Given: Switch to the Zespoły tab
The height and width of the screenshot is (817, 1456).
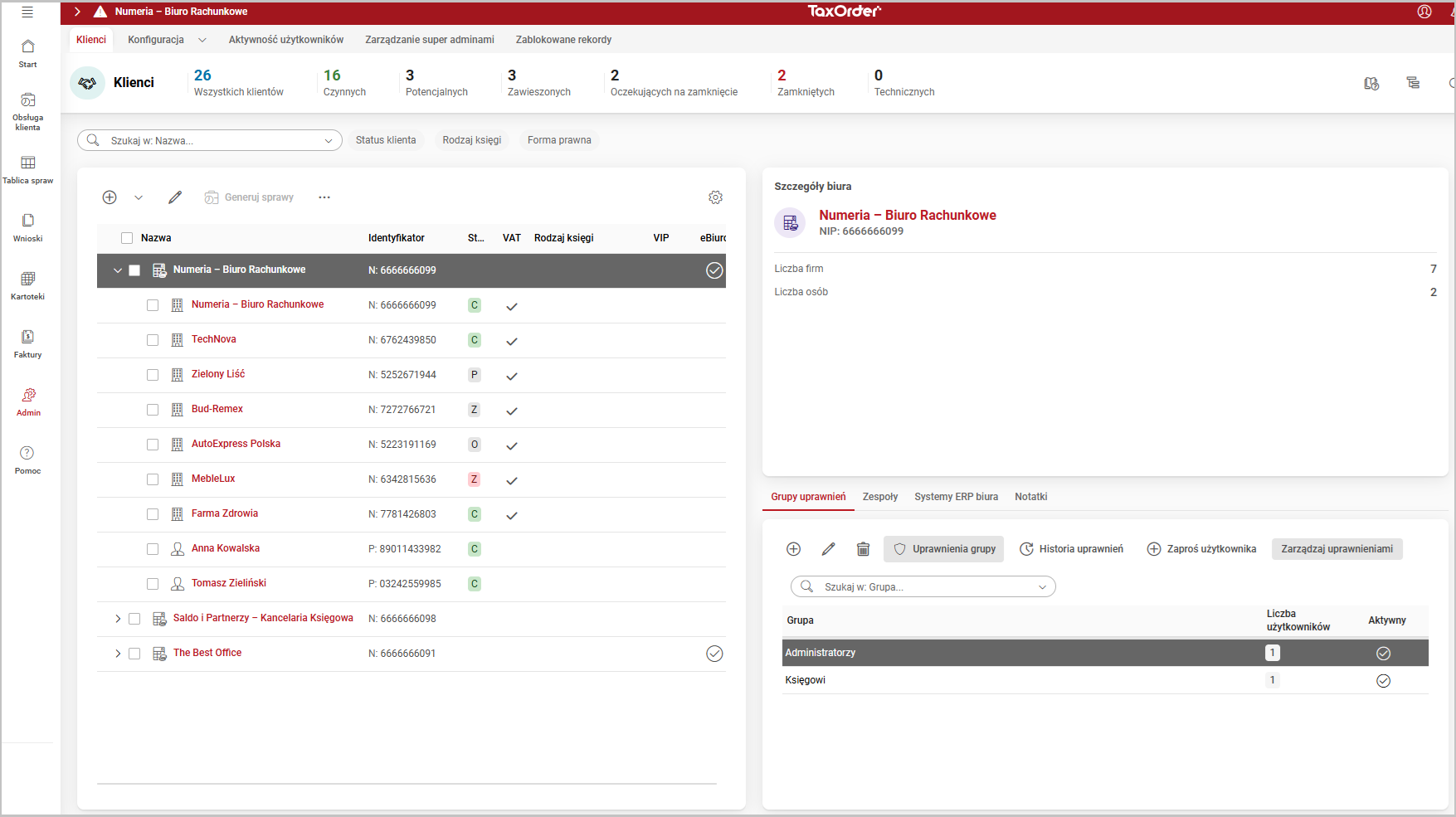Looking at the screenshot, I should [879, 497].
